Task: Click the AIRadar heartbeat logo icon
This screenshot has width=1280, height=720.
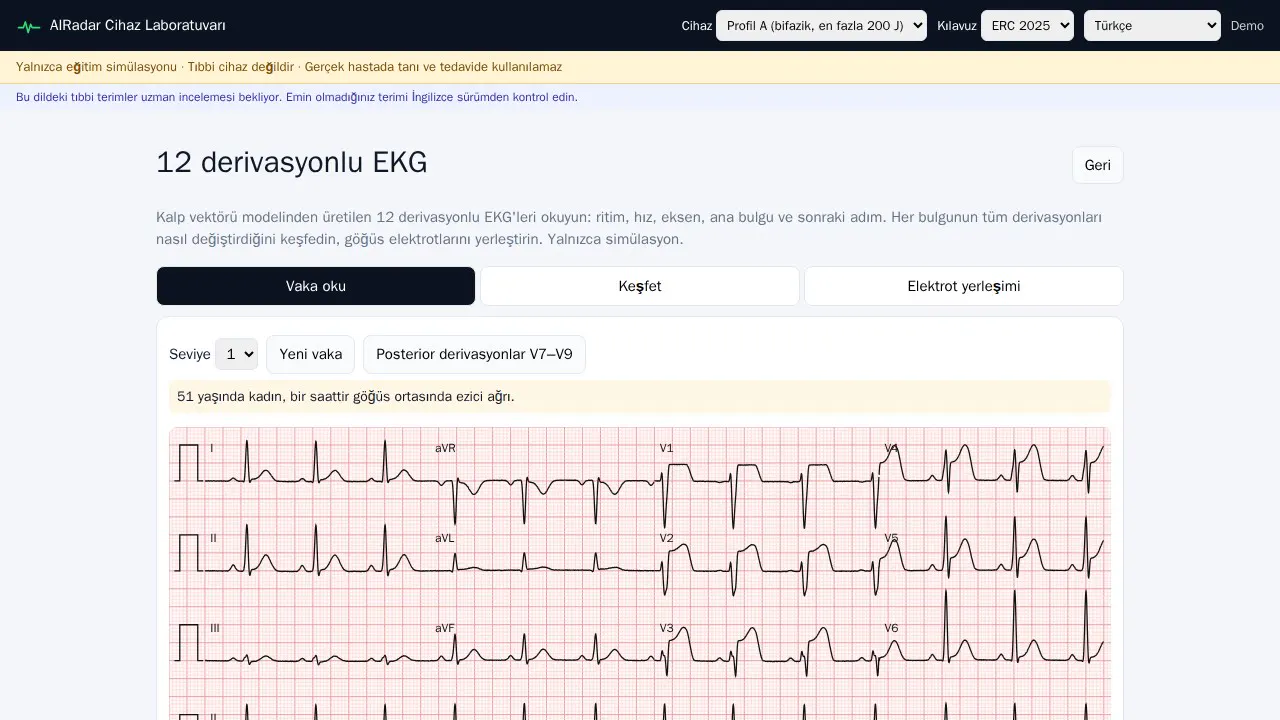Action: click(x=29, y=26)
